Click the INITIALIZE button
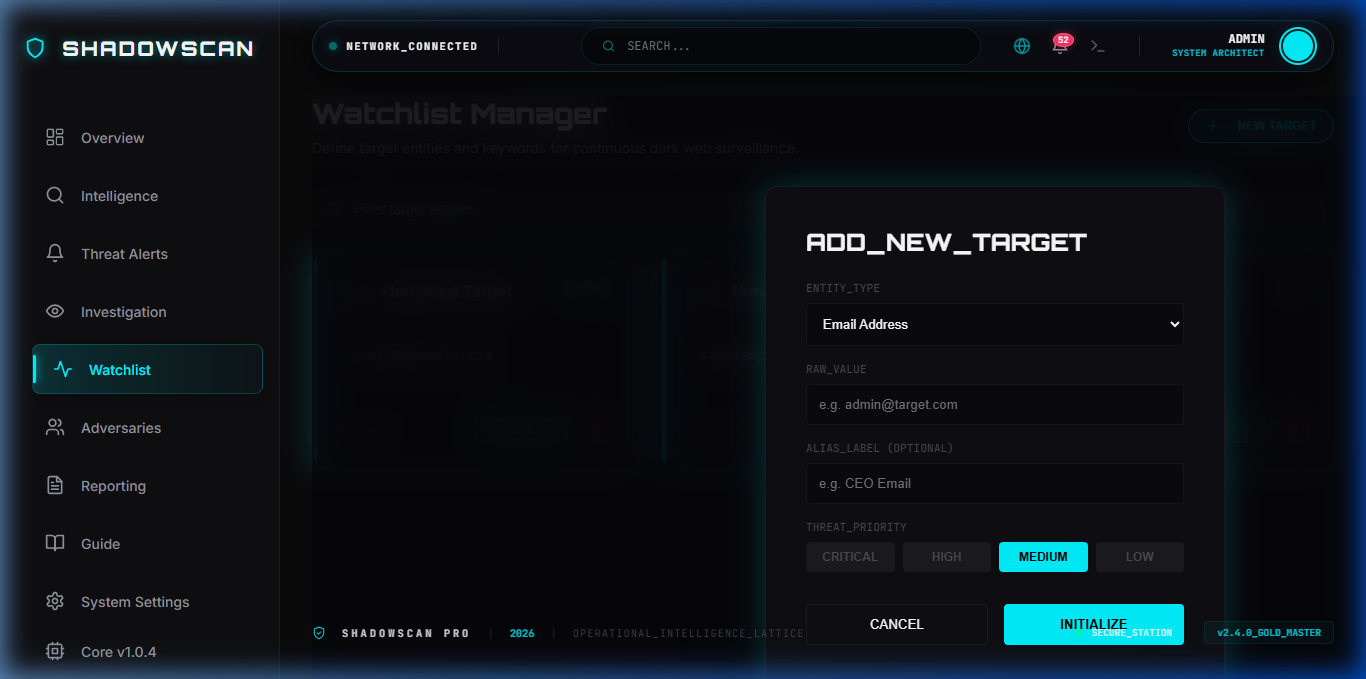Viewport: 1366px width, 679px height. pos(1094,624)
